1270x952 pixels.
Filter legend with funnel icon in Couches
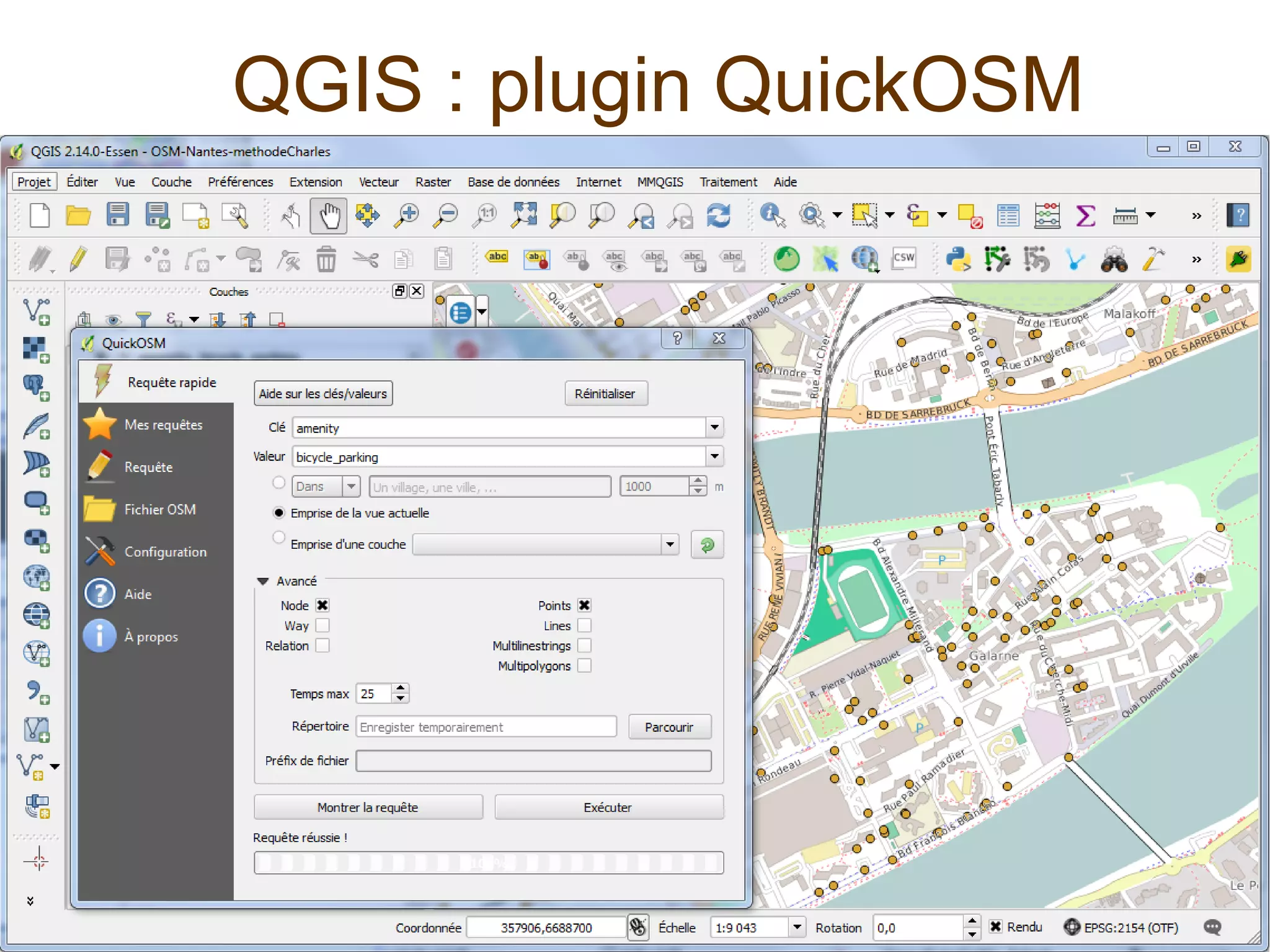point(143,319)
